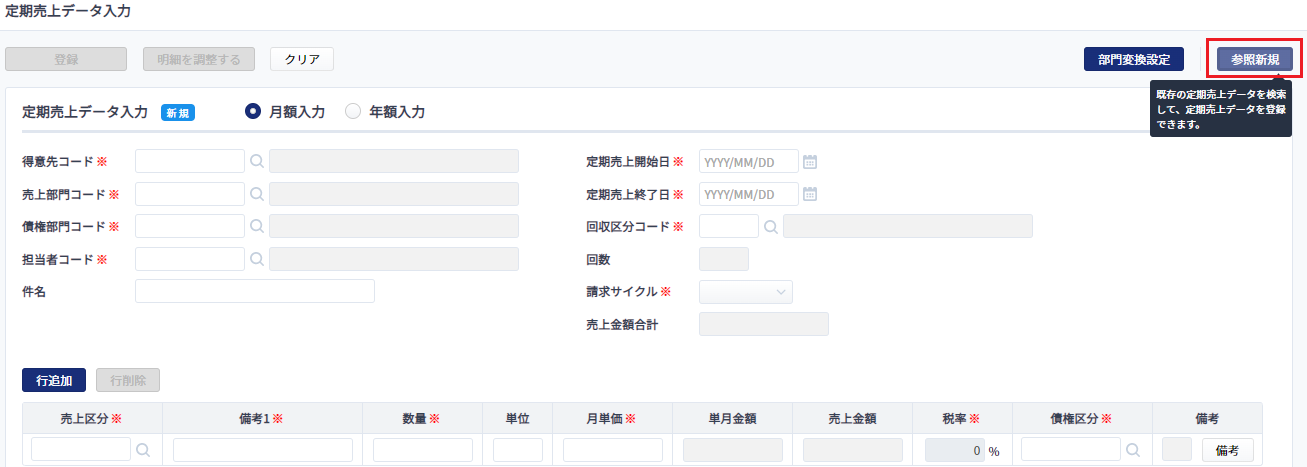Click the 新規 badge

click(178, 113)
